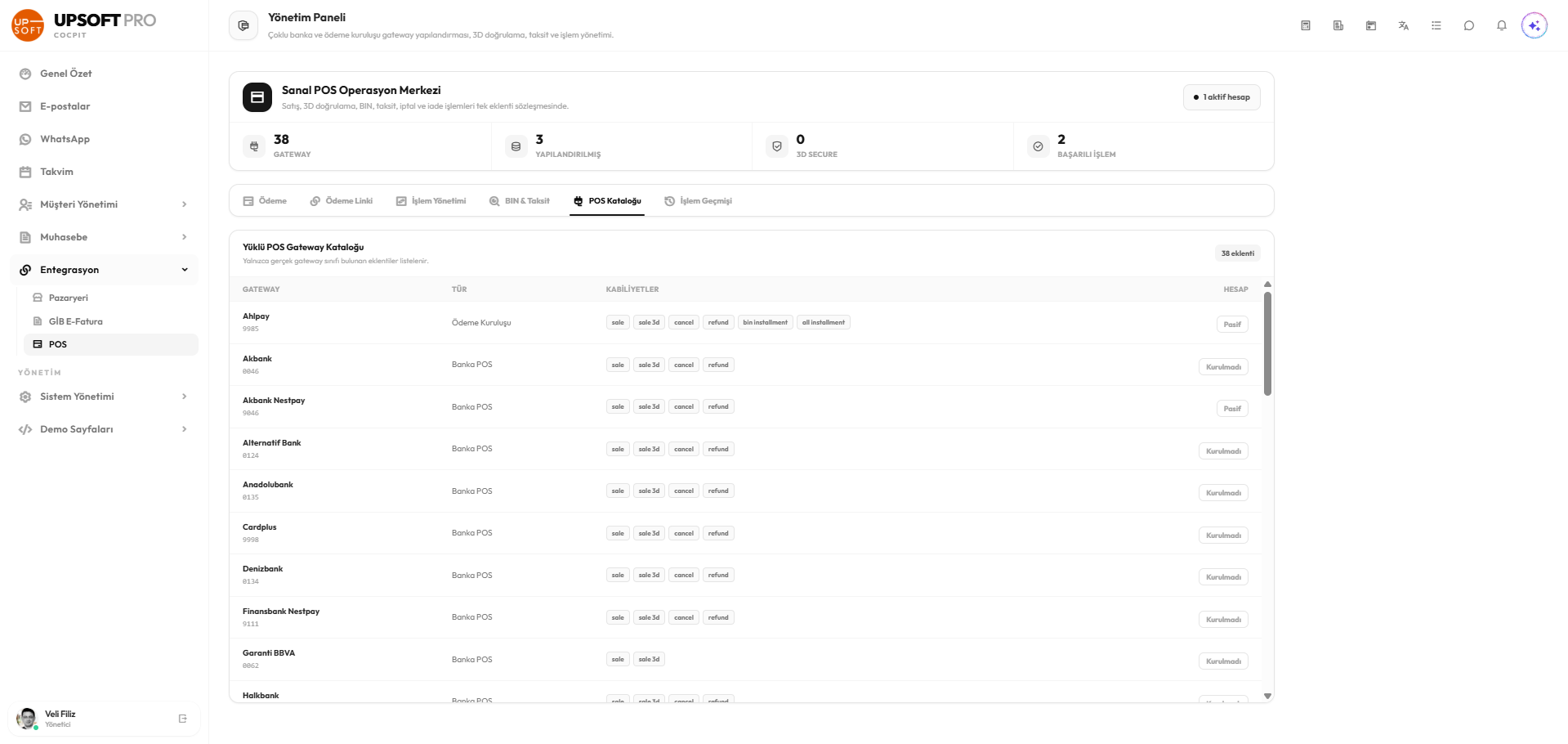
Task: Click the Pasif status for Akbank Nestpay
Action: (1232, 409)
